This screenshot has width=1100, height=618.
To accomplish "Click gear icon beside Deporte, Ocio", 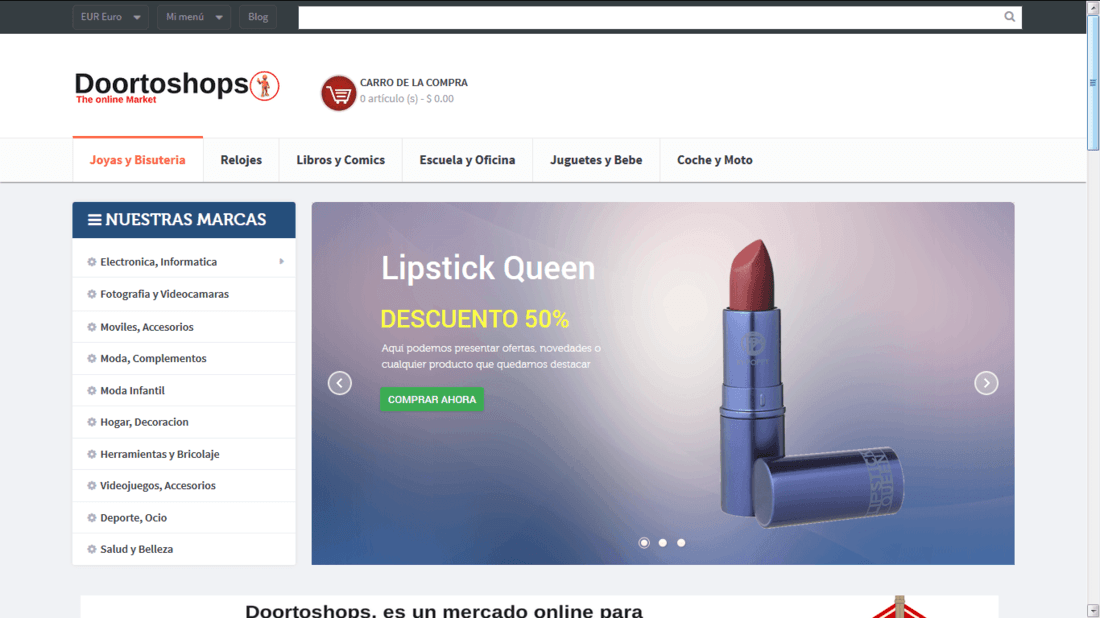I will (92, 518).
